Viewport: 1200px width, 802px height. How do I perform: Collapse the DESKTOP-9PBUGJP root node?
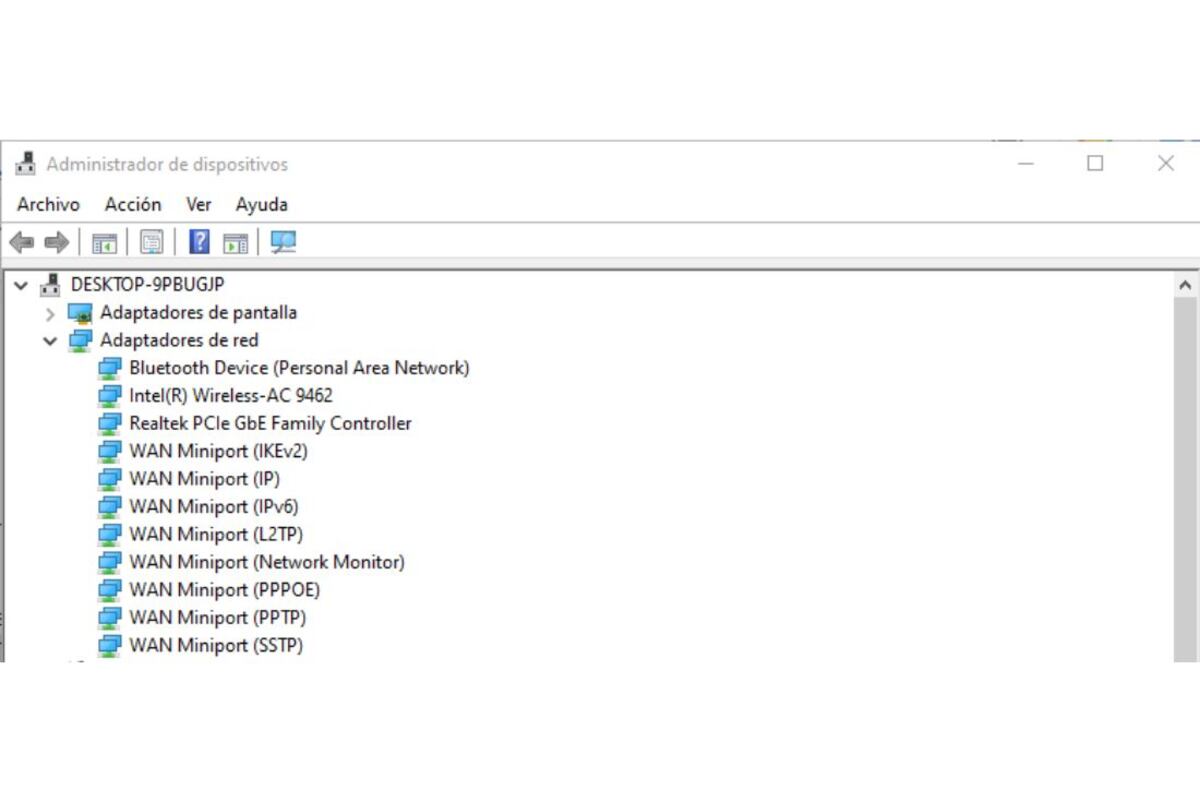click(x=21, y=285)
